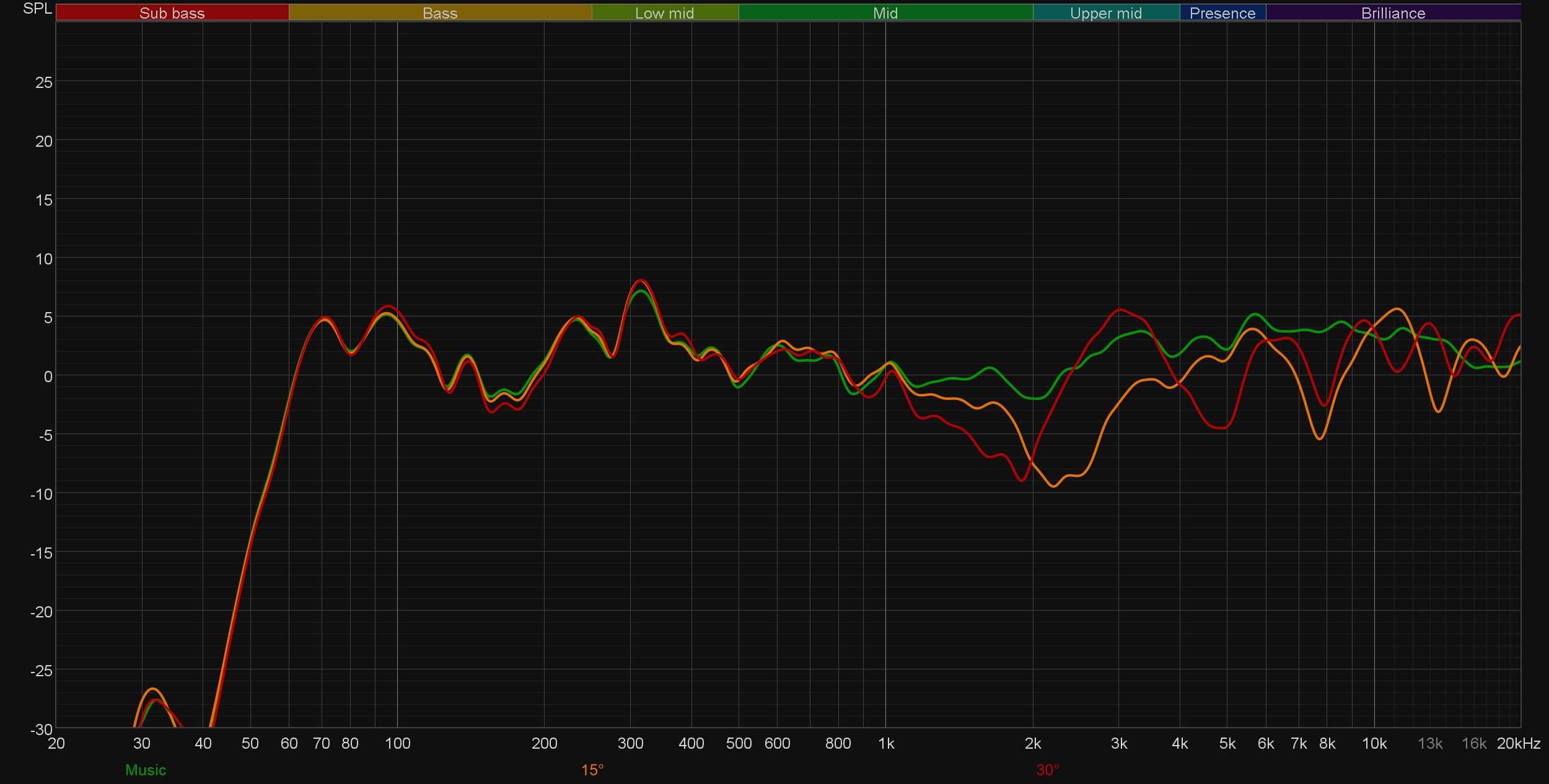
Task: Click the SPL axis label
Action: pyautogui.click(x=37, y=9)
